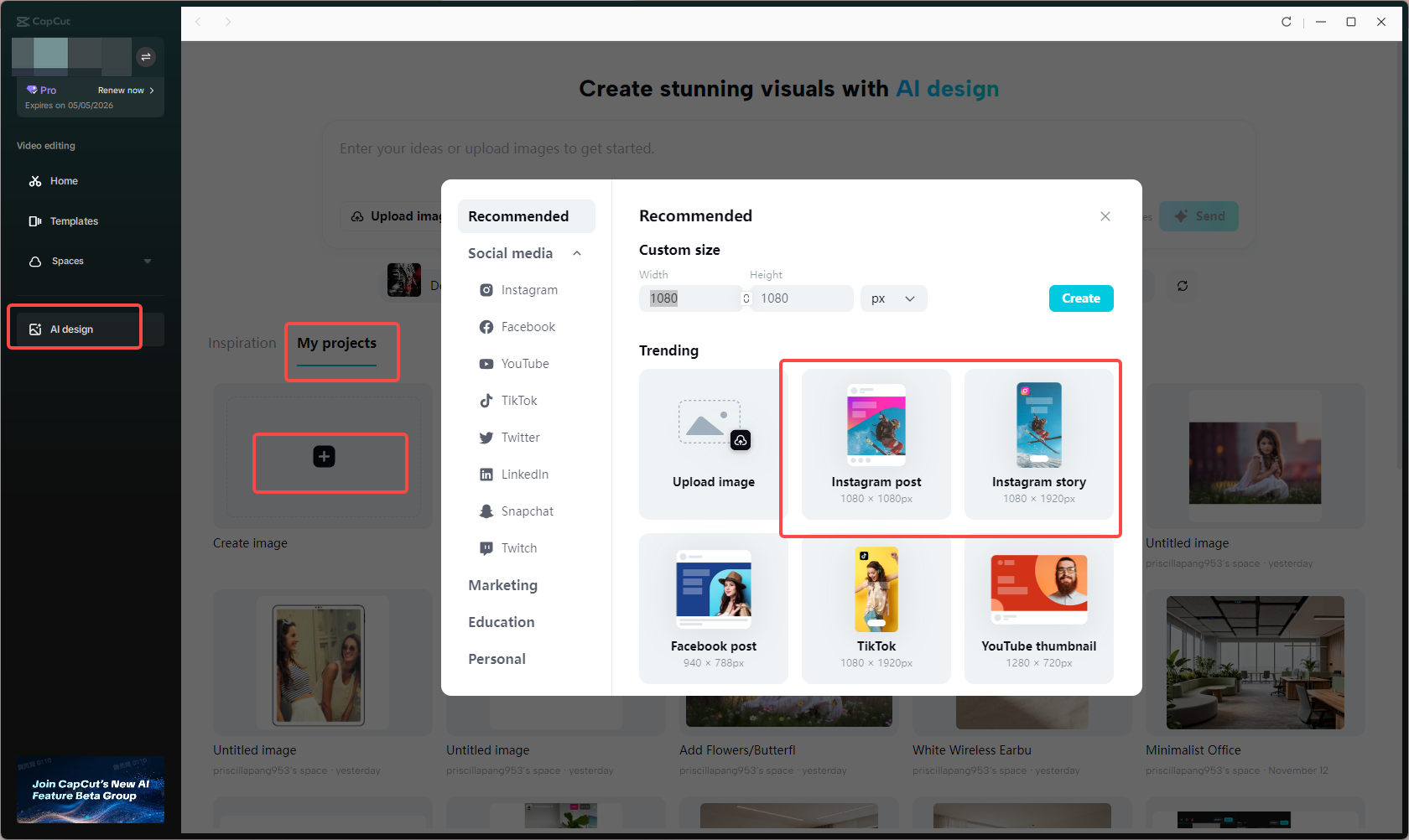Open the Snapchat size category
This screenshot has height=840, width=1409.
point(486,511)
